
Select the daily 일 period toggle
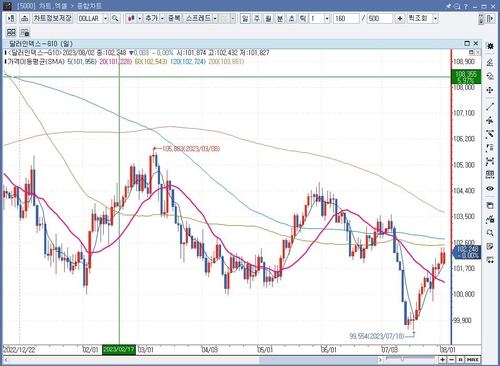(245, 19)
